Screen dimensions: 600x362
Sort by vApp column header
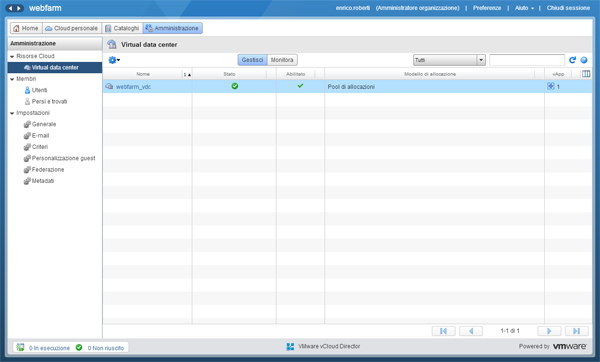(558, 74)
